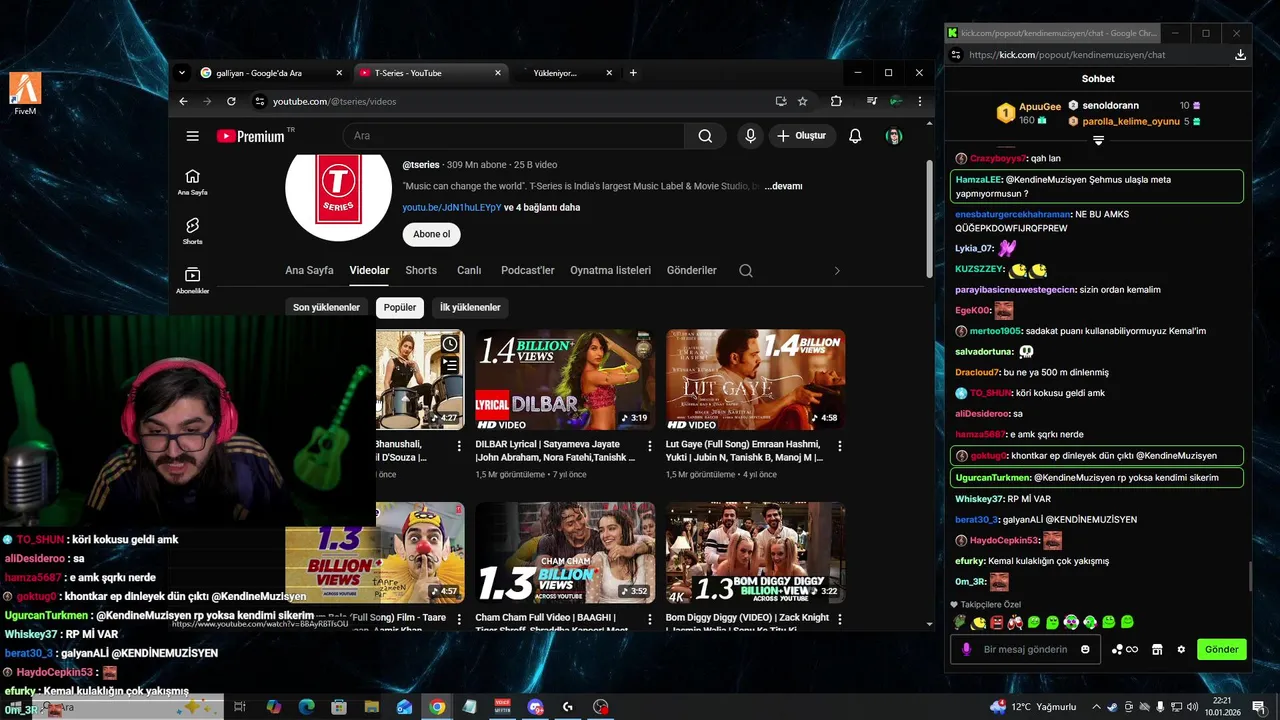Click Abone ol subscribe button
Viewport: 1280px width, 720px height.
[x=431, y=234]
